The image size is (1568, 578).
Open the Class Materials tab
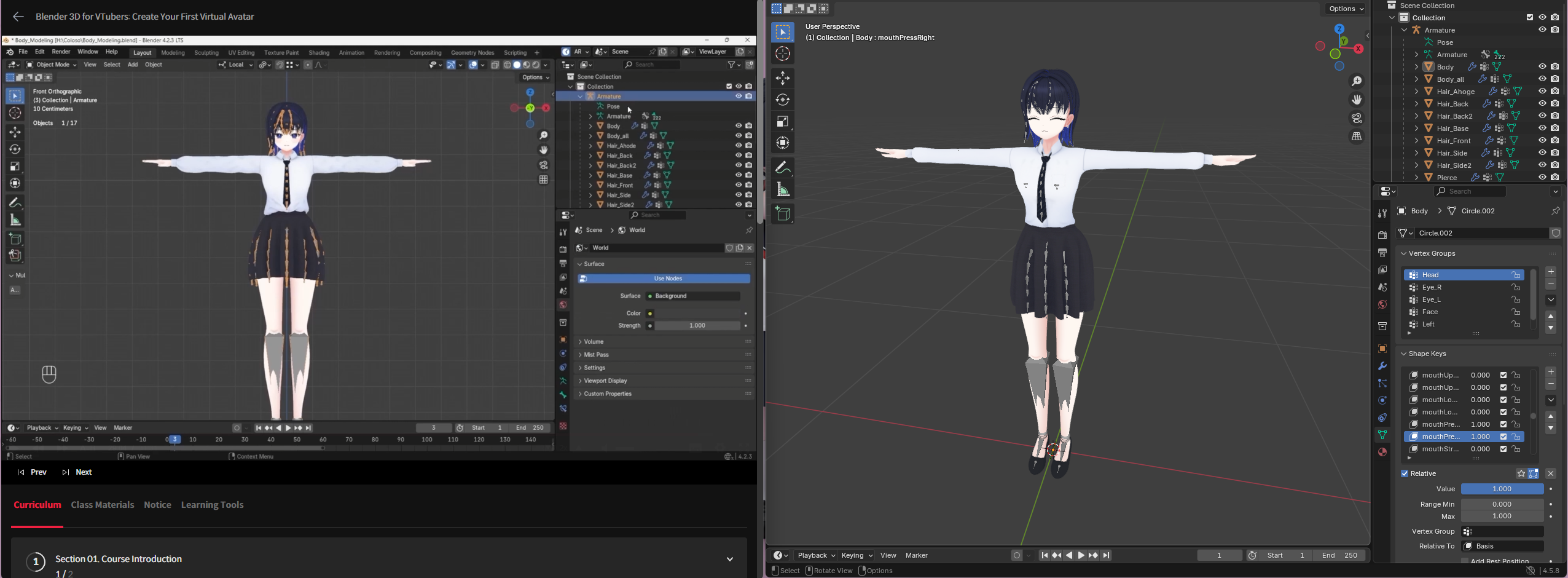[x=103, y=505]
